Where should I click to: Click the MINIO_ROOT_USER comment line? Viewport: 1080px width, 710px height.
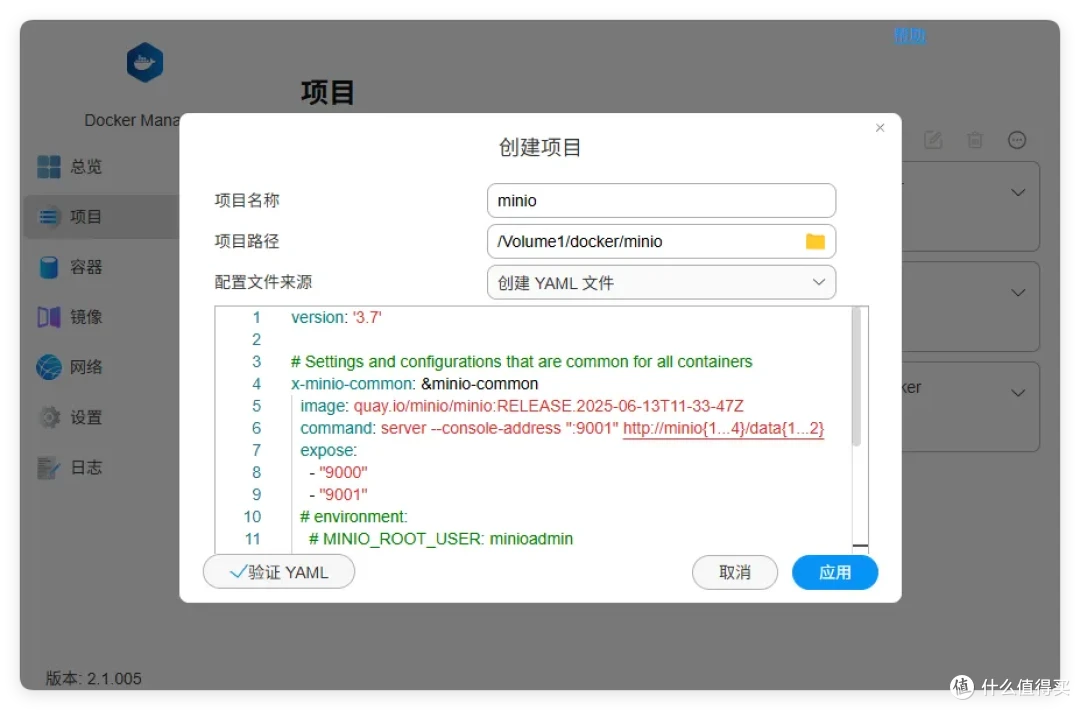point(441,539)
